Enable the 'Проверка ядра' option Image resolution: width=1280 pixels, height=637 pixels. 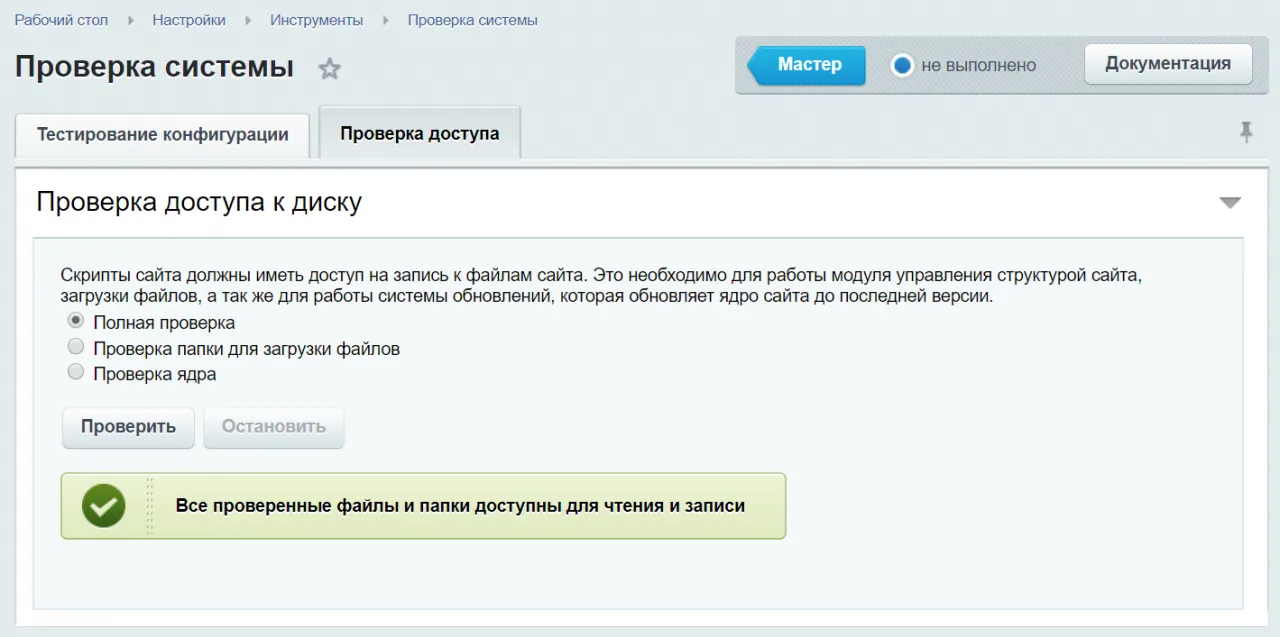pyautogui.click(x=76, y=371)
